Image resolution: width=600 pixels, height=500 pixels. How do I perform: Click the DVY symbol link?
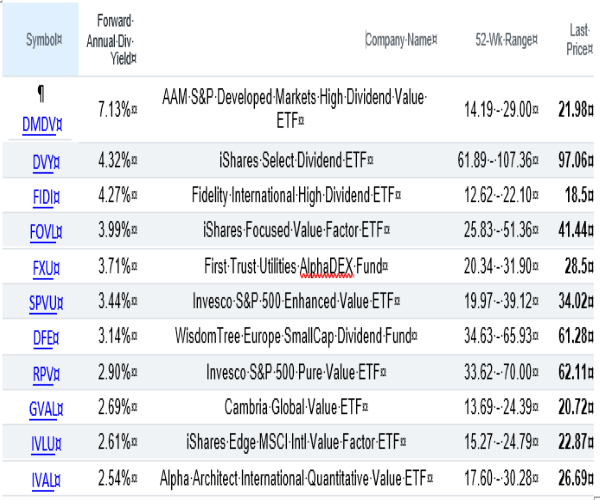pyautogui.click(x=39, y=161)
